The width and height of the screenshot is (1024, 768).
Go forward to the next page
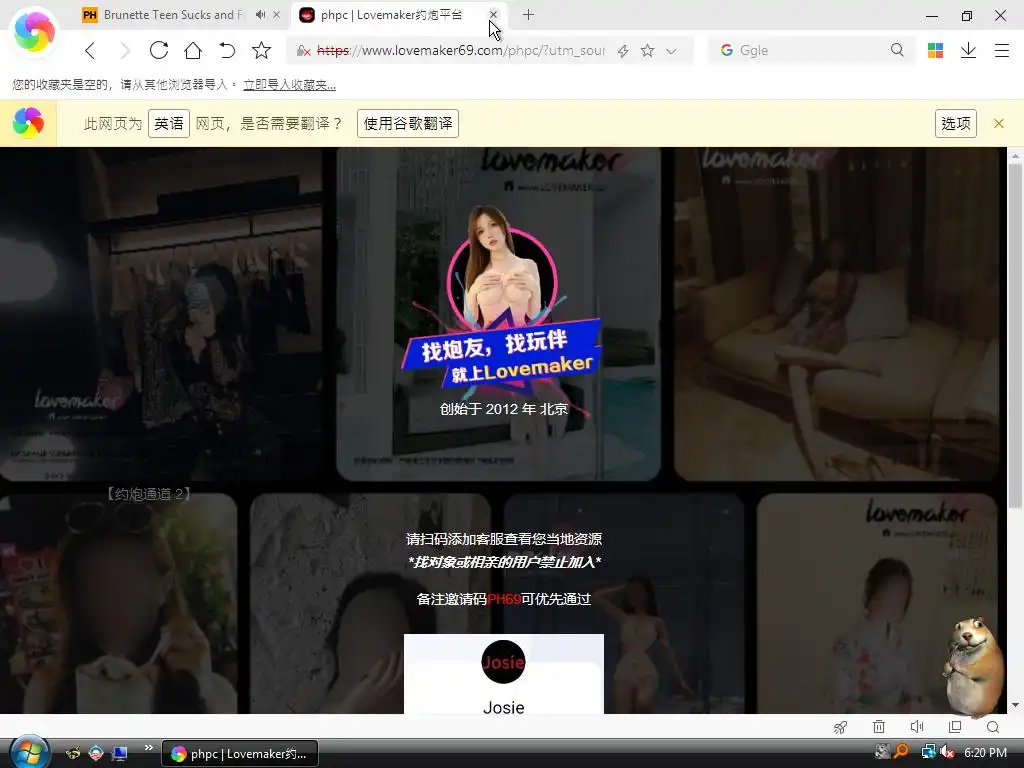pyautogui.click(x=125, y=50)
